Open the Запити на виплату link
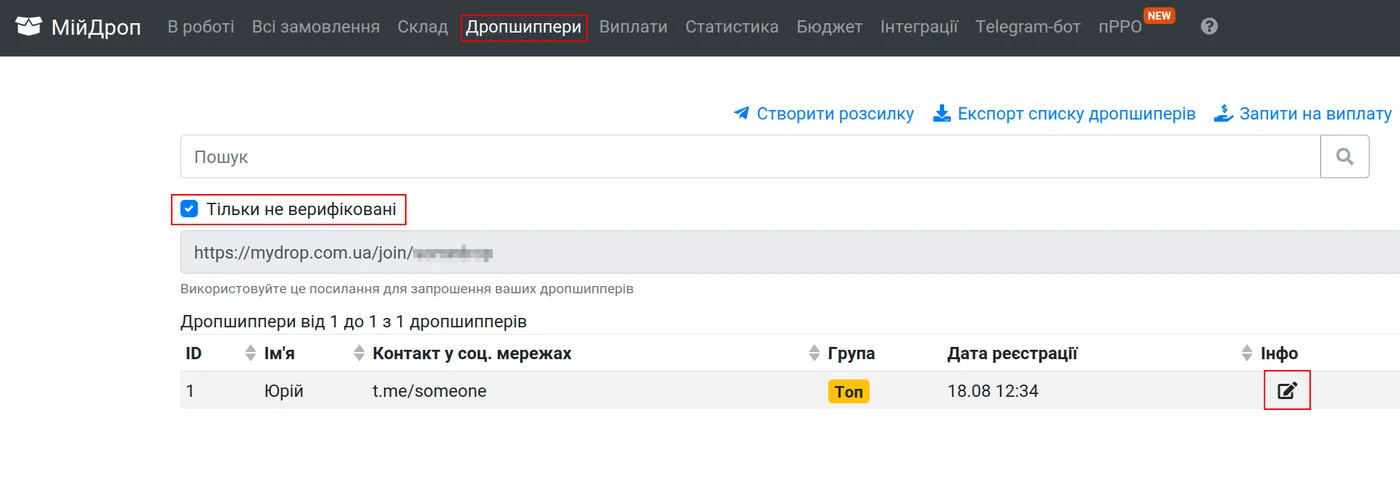 click(1316, 114)
